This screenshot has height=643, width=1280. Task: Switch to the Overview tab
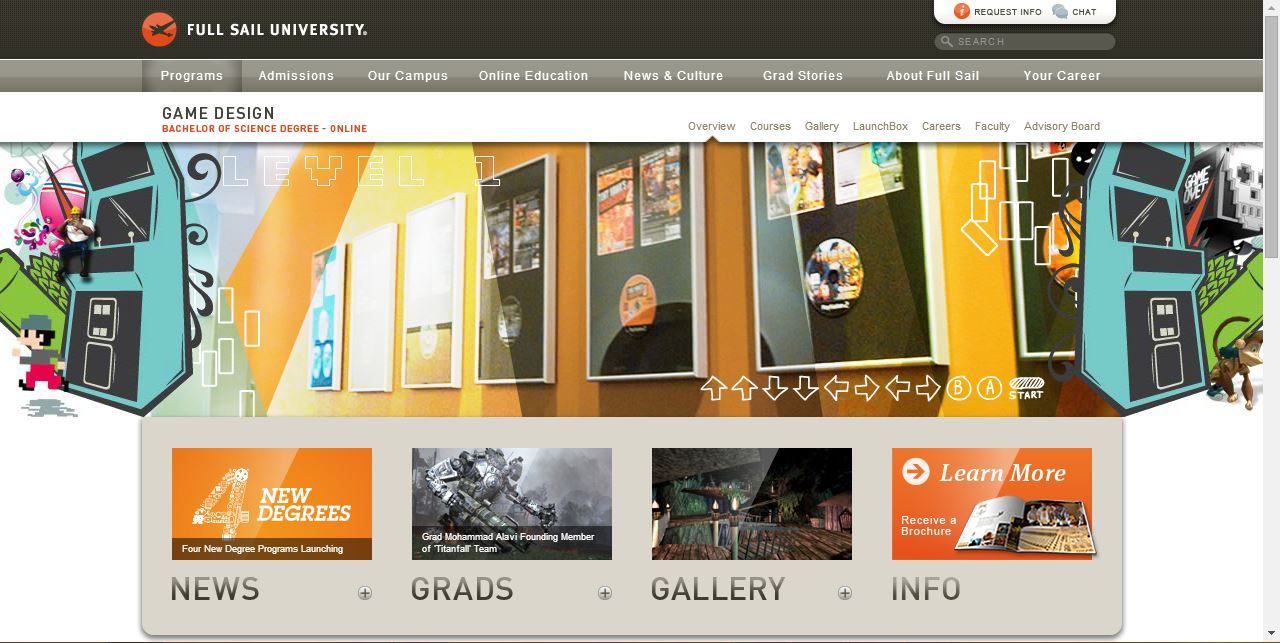[x=711, y=126]
